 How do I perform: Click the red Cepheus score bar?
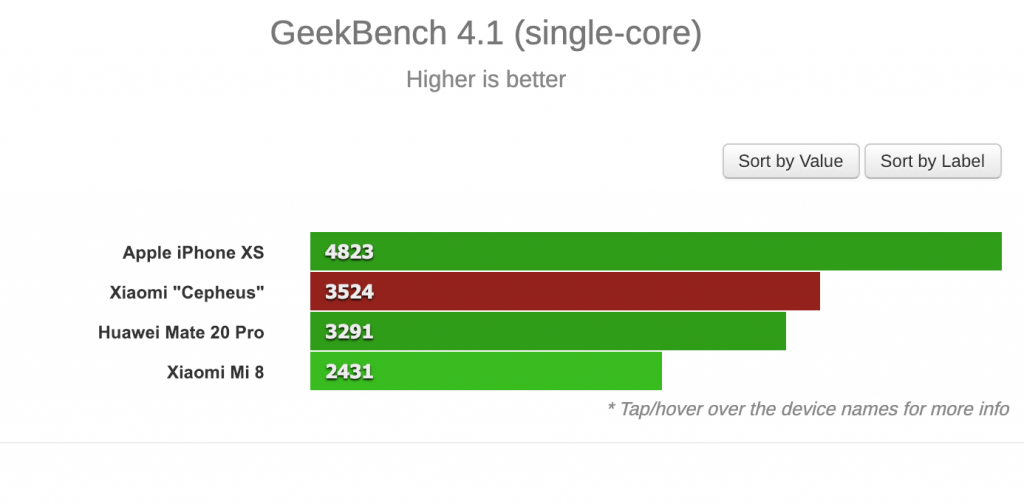click(565, 291)
